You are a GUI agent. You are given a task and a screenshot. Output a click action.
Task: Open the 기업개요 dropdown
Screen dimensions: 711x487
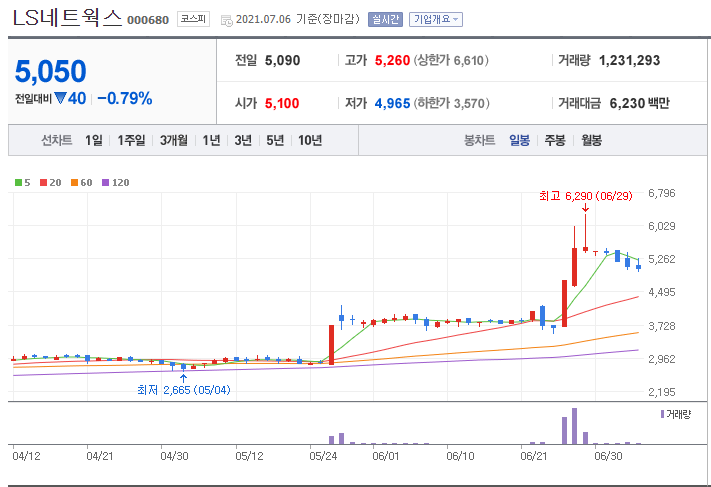pos(436,19)
